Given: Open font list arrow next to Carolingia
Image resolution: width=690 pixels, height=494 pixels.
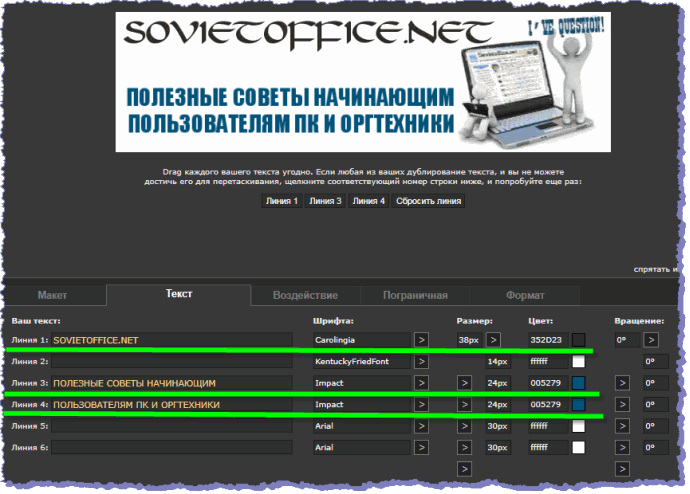Looking at the screenshot, I should pos(421,340).
